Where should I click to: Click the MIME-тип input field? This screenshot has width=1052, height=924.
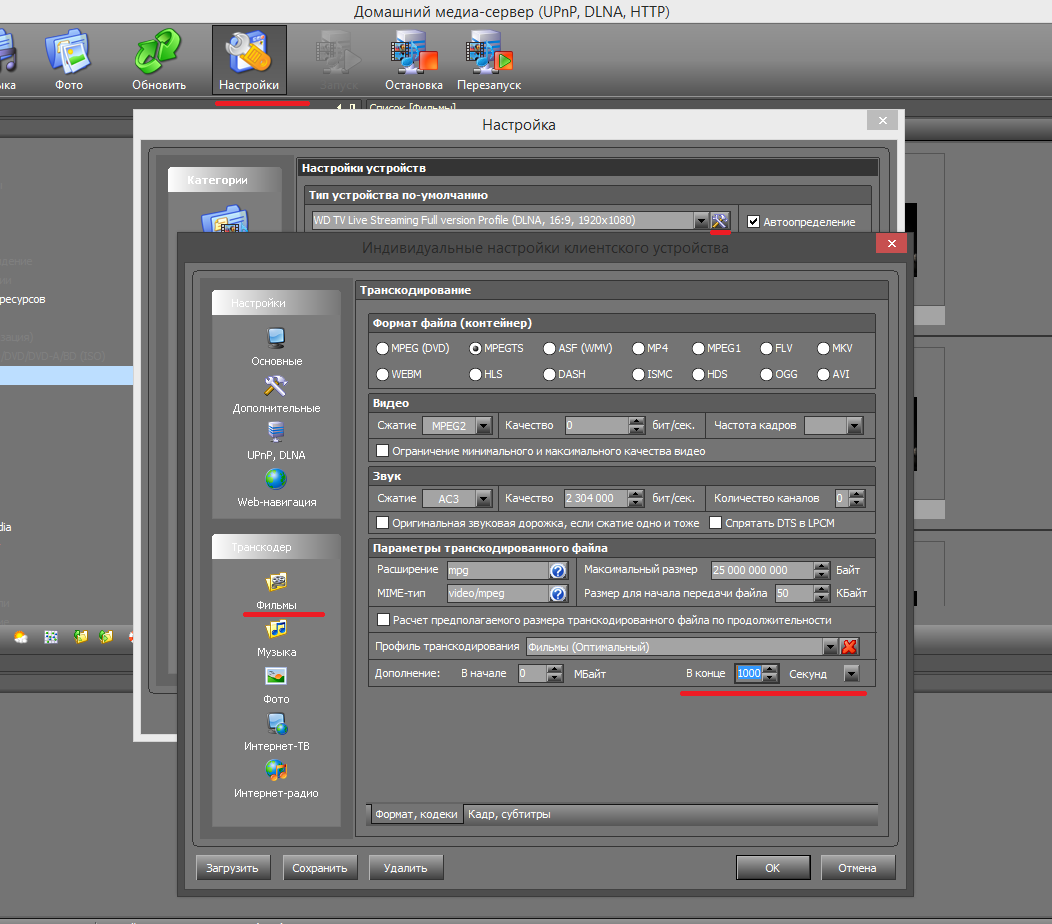[497, 593]
